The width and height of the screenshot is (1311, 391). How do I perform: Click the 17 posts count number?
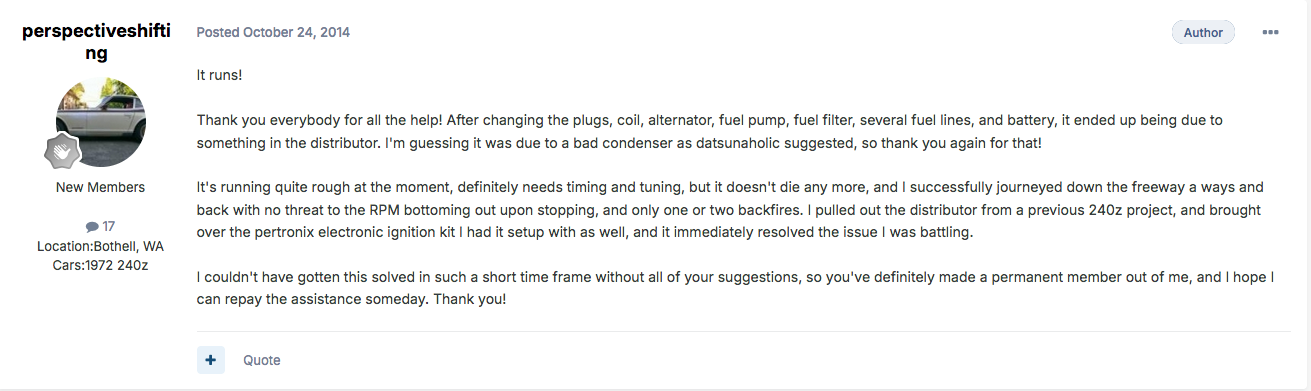(x=108, y=227)
